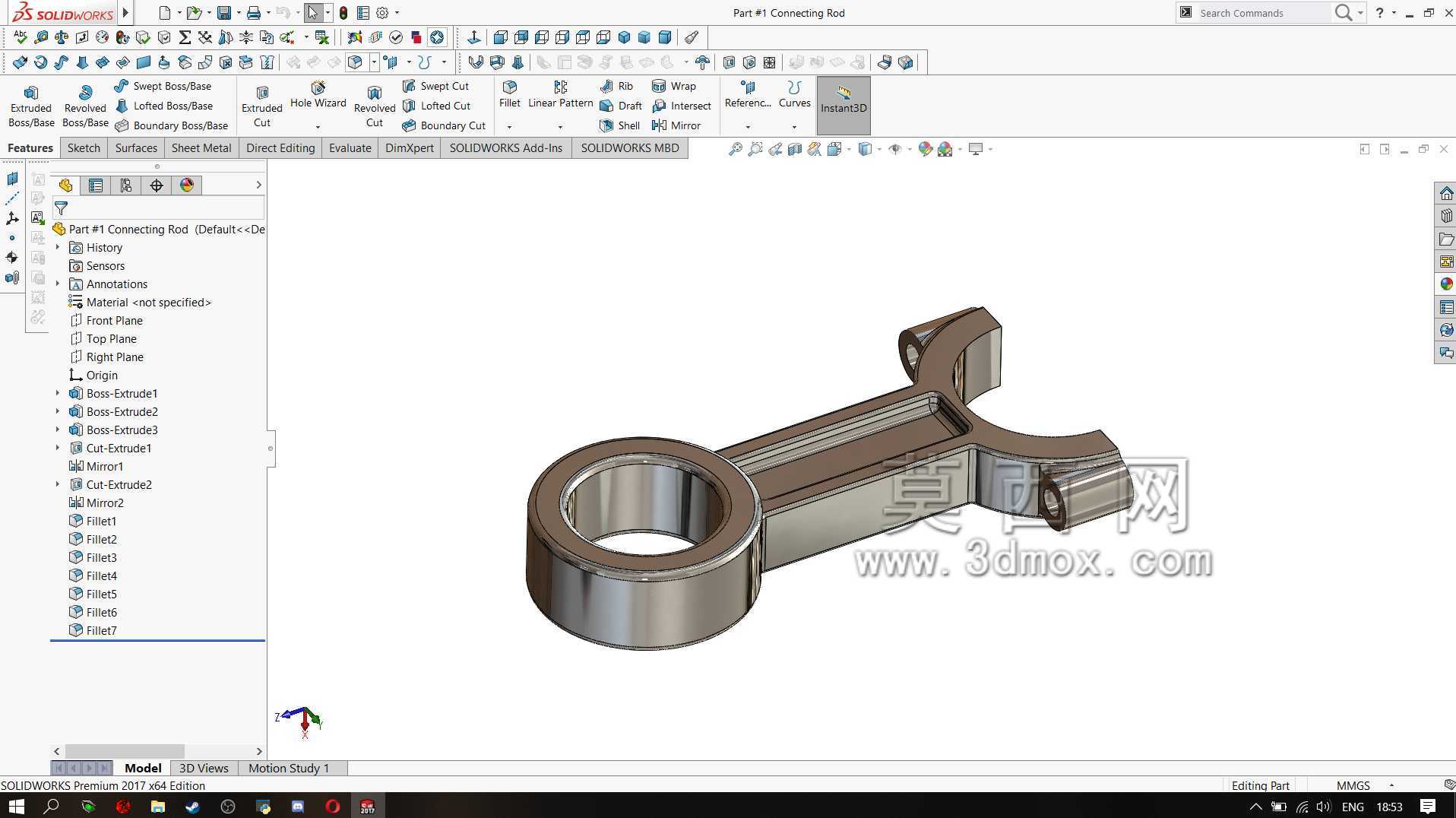Open SOLIDWORKS Resources home pane

(x=1446, y=193)
